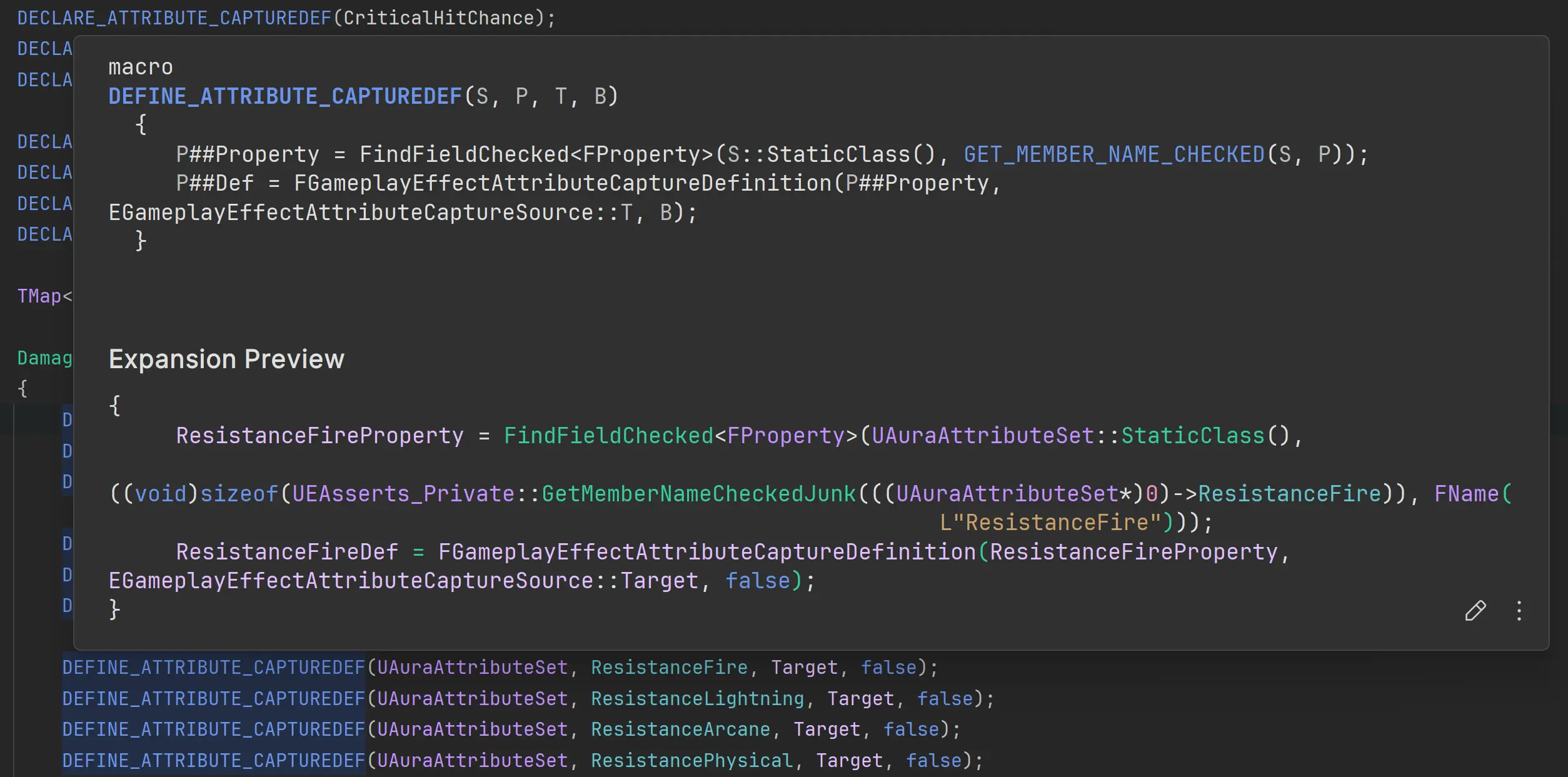Click the L"ResistanceFire" string literal
Viewport: 1568px width, 777px height.
[1050, 523]
